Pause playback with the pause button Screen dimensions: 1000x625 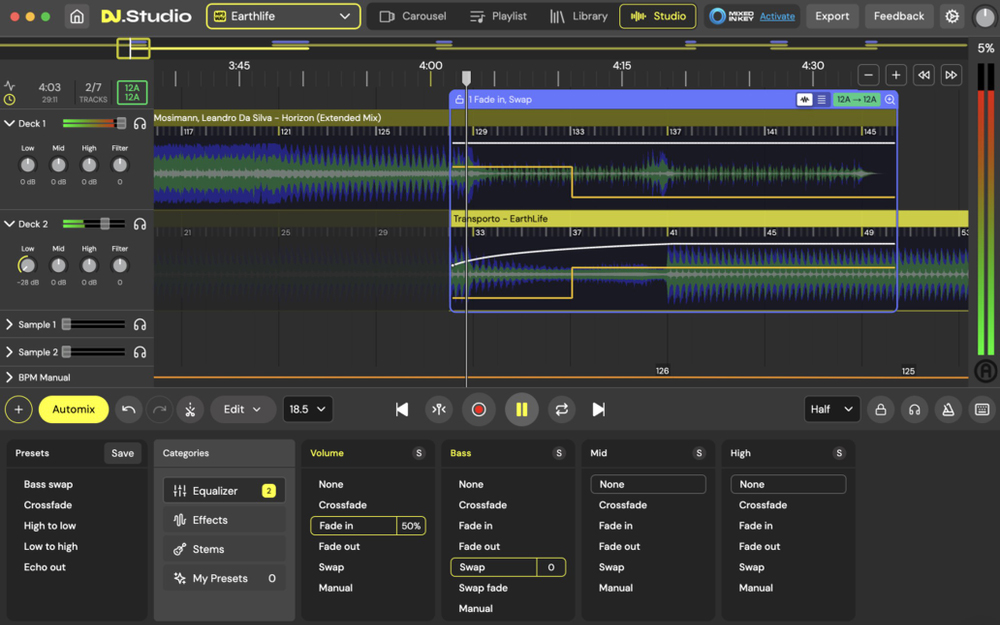tap(521, 409)
